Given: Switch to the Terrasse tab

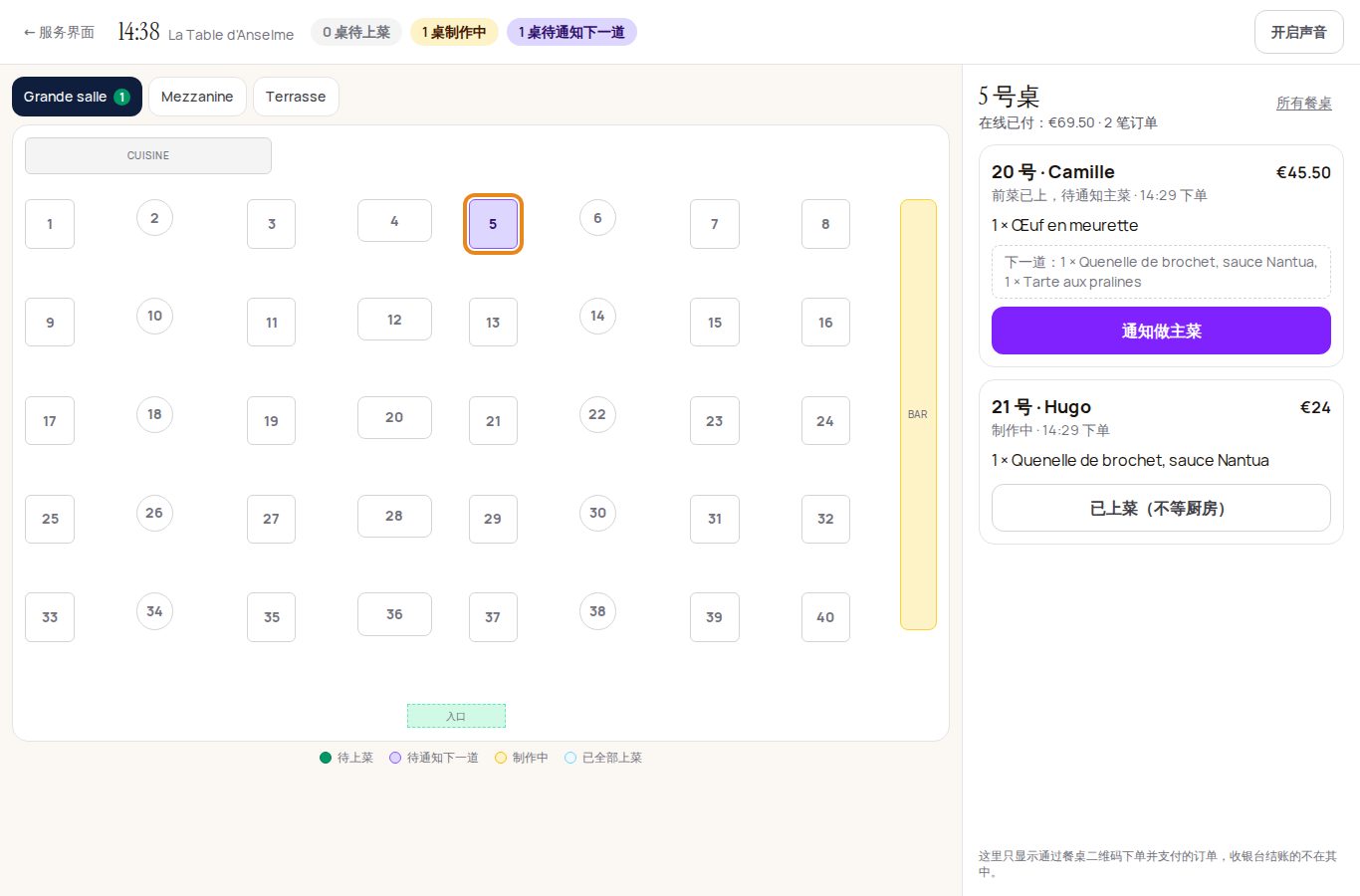Looking at the screenshot, I should pos(296,97).
